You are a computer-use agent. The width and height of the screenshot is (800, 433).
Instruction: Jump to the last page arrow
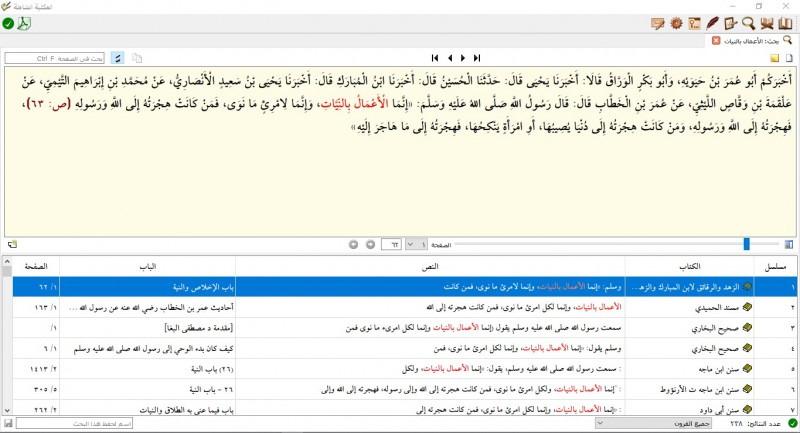tap(477, 58)
